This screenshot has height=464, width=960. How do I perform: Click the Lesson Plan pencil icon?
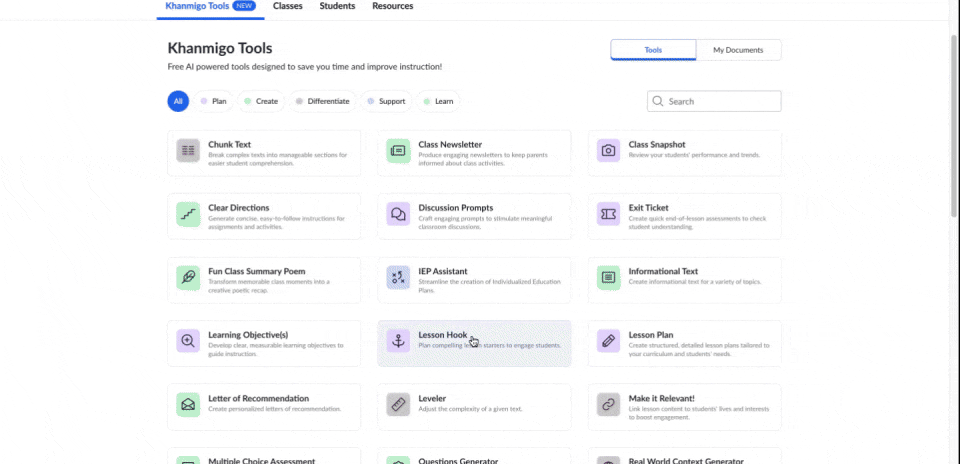pyautogui.click(x=608, y=341)
